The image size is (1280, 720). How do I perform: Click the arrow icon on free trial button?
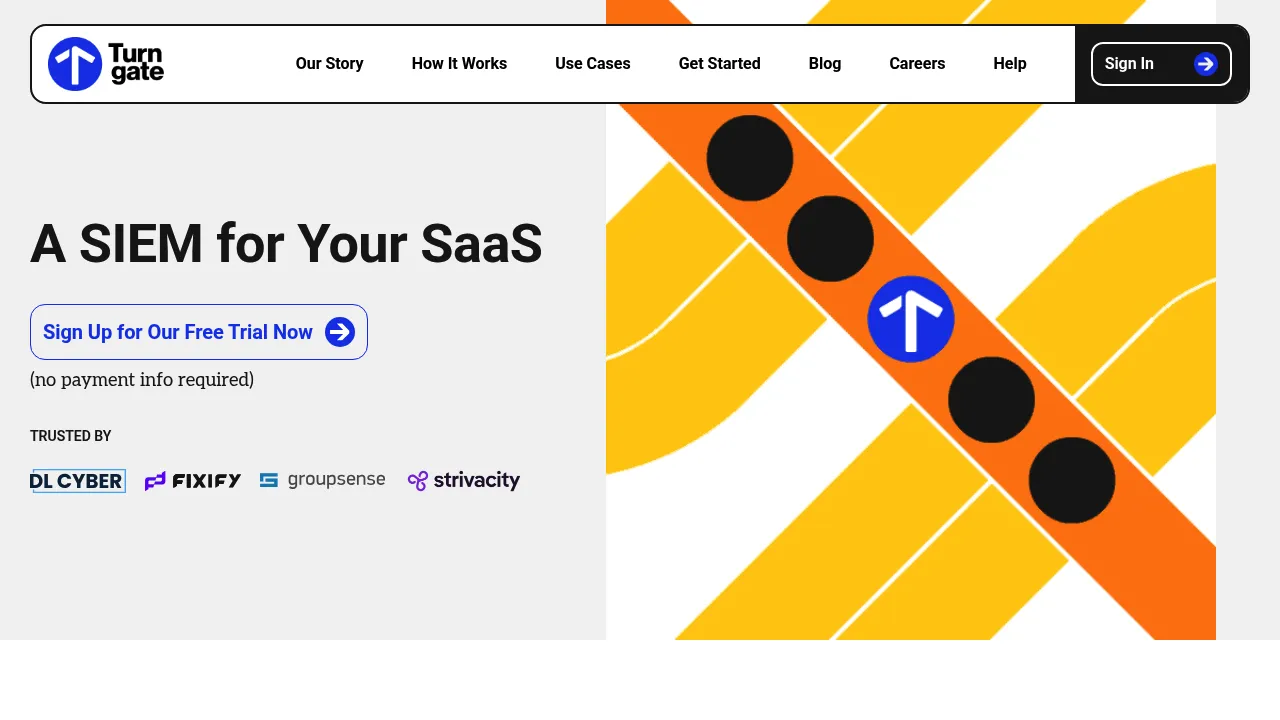coord(340,332)
